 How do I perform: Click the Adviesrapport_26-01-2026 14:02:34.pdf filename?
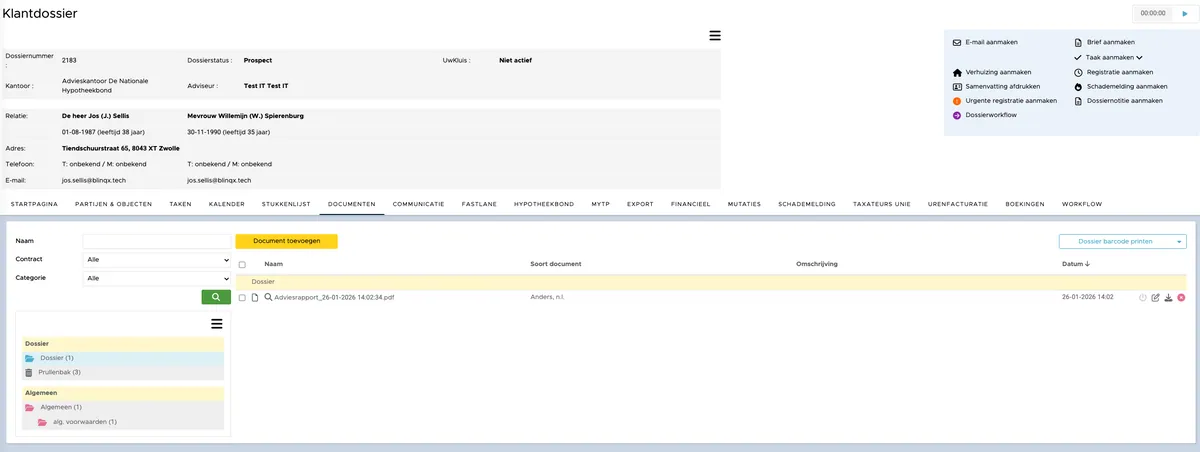(x=334, y=298)
